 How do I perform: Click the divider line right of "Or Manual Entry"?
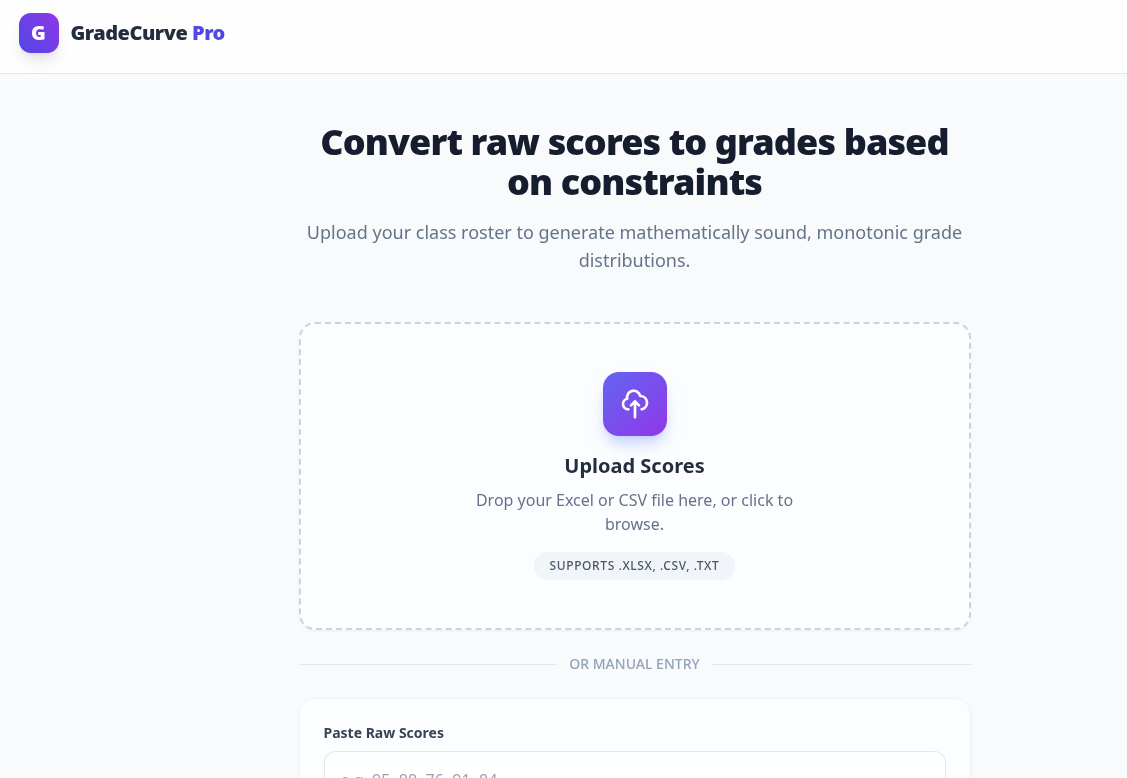click(x=840, y=664)
